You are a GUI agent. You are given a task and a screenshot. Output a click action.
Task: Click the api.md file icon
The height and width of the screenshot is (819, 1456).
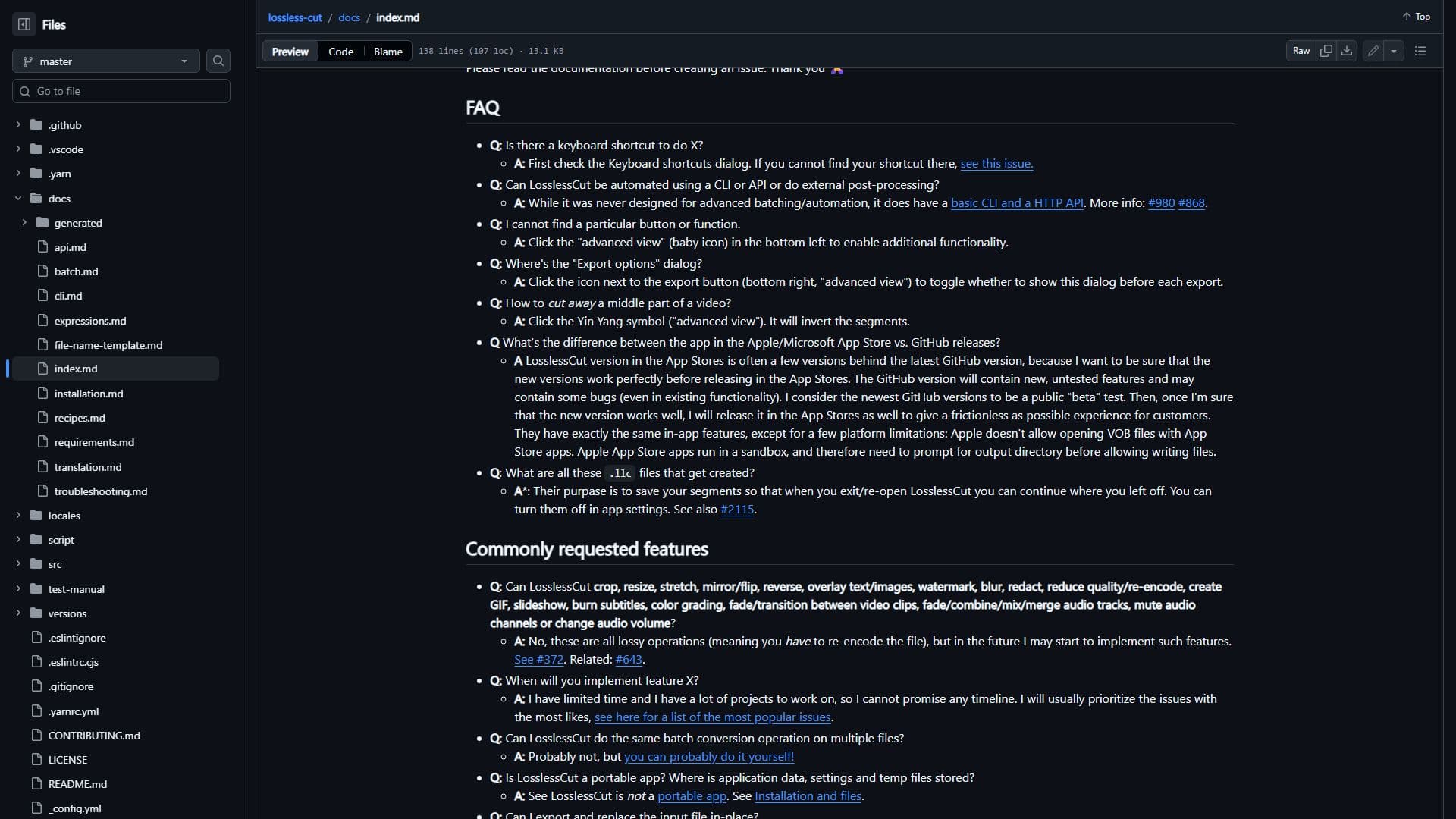point(42,246)
